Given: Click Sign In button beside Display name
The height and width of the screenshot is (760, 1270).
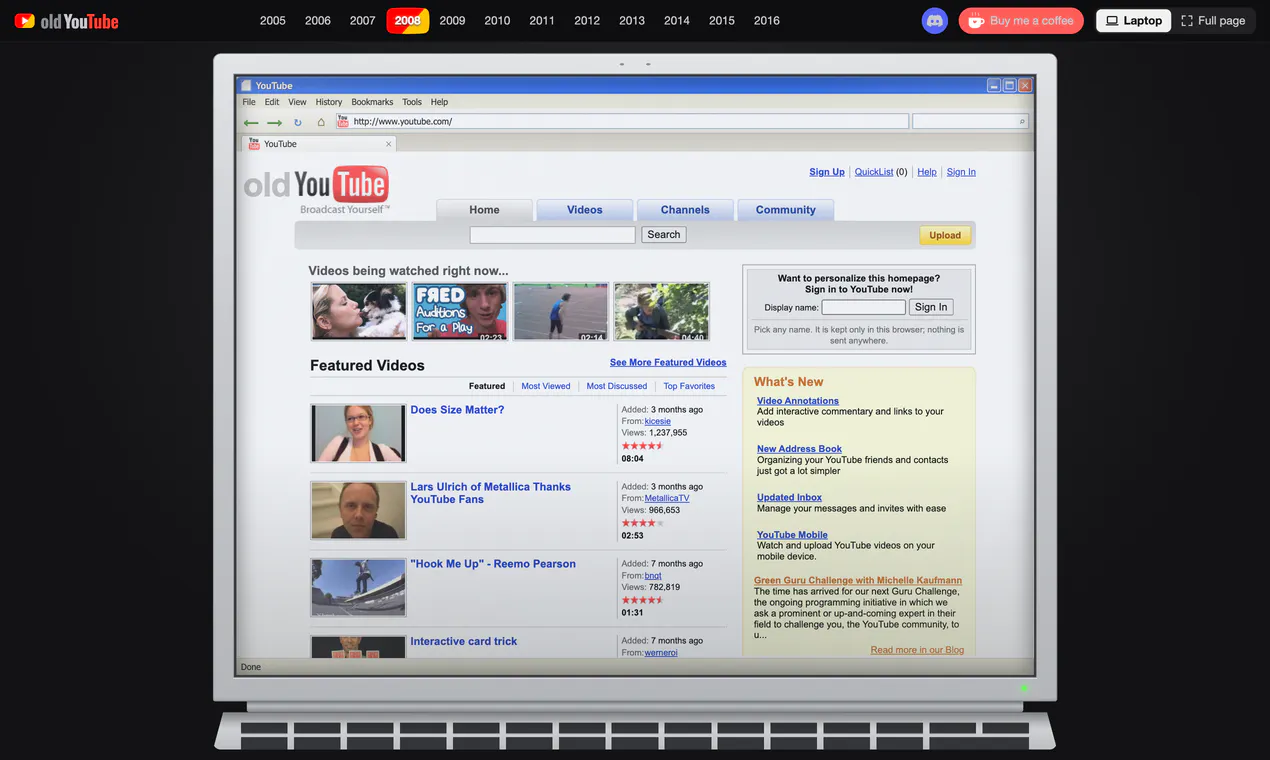Looking at the screenshot, I should tap(931, 307).
